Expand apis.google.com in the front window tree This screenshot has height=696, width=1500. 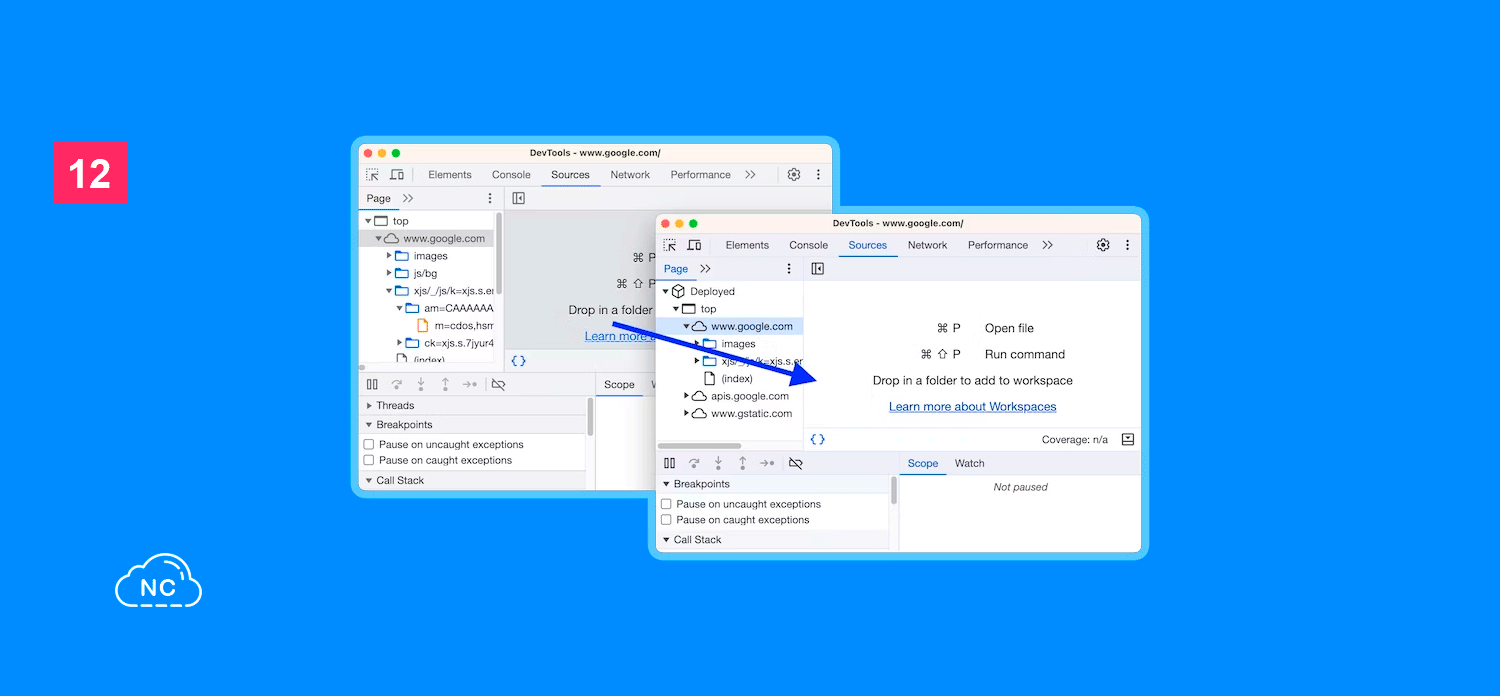pyautogui.click(x=687, y=396)
